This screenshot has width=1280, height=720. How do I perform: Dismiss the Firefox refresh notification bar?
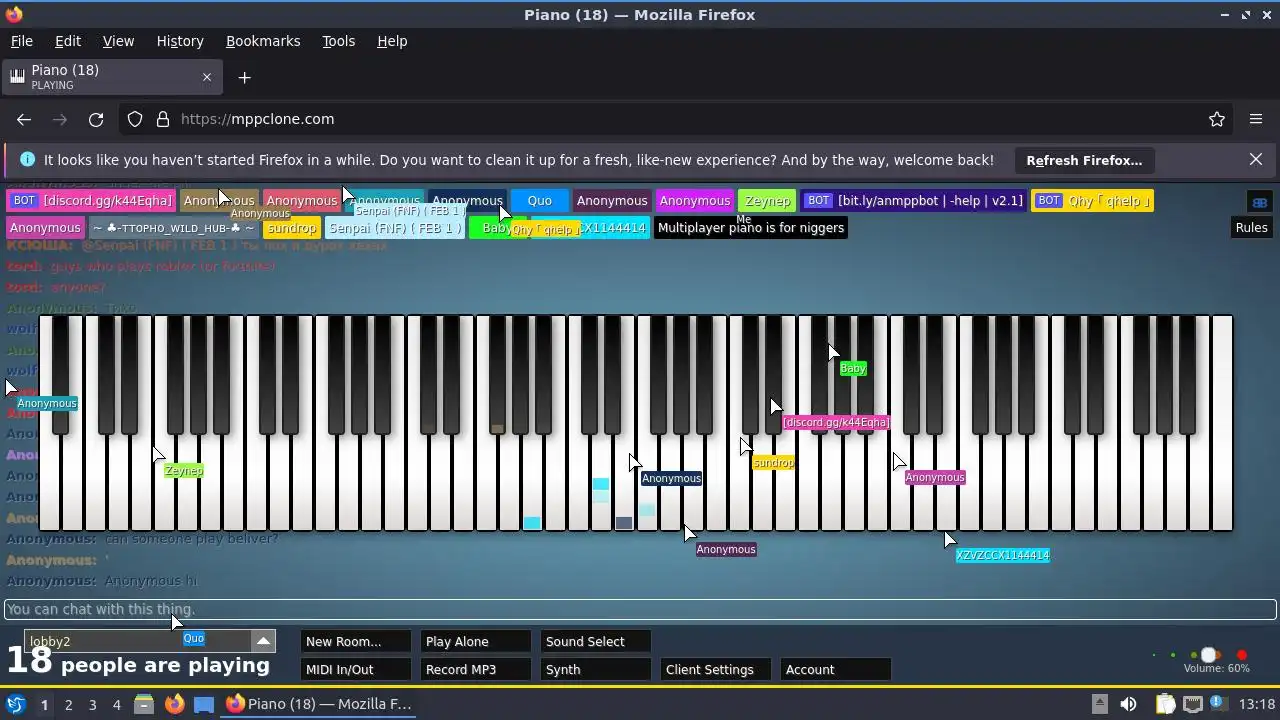(1256, 160)
